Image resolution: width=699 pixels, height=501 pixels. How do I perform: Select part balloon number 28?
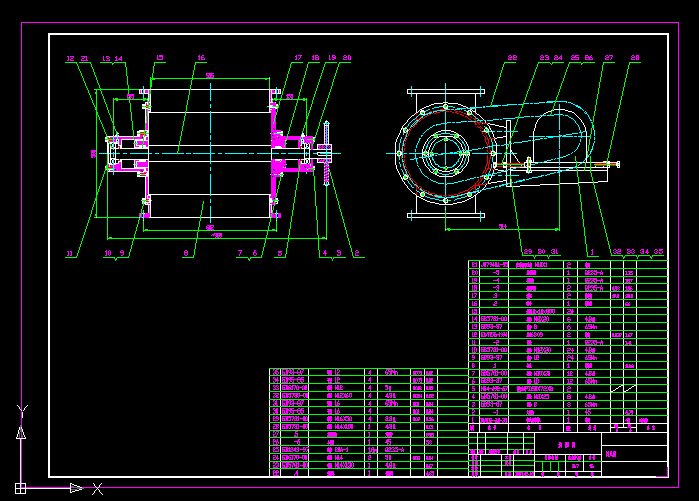tap(635, 58)
